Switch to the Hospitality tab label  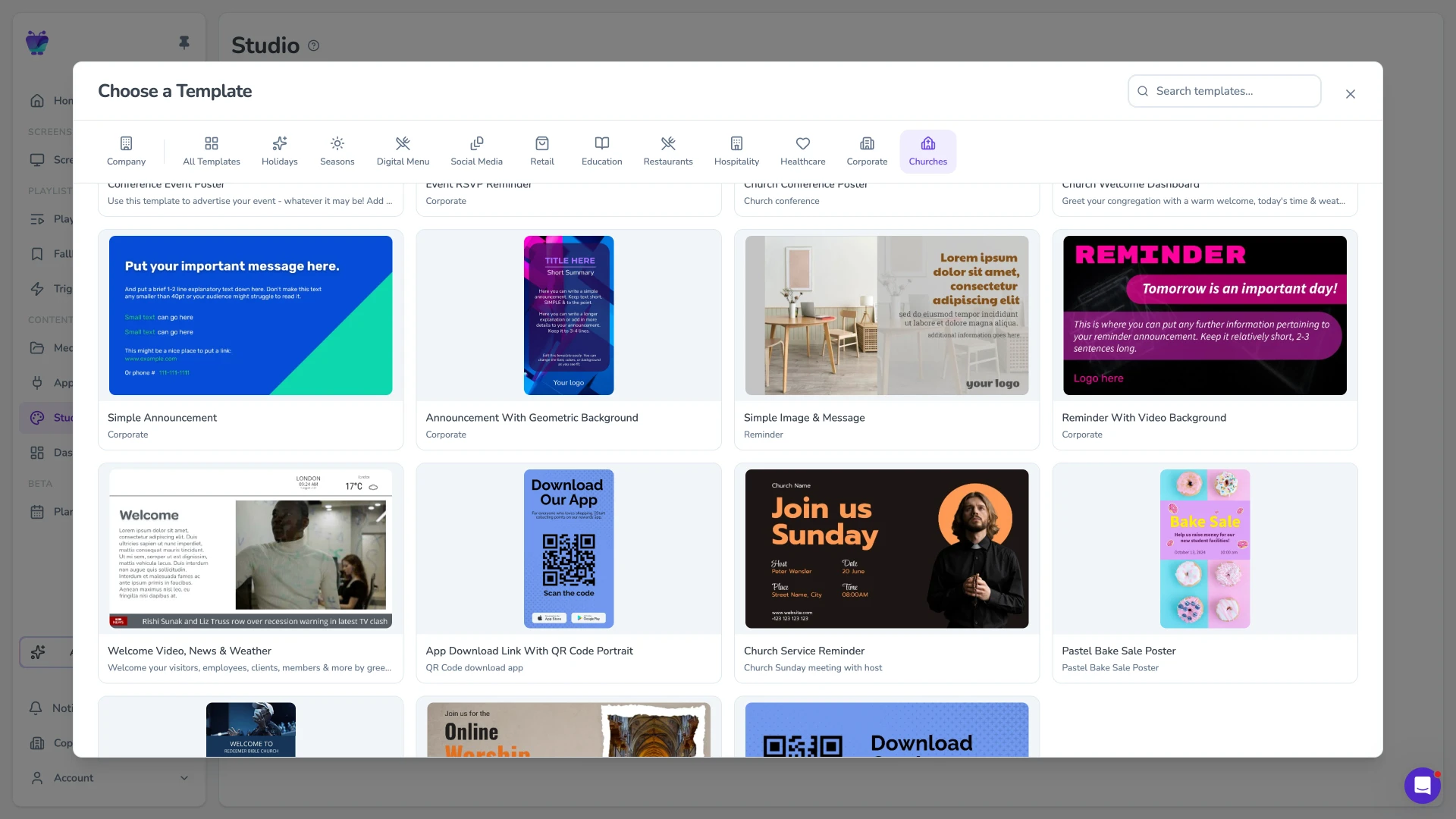[736, 162]
